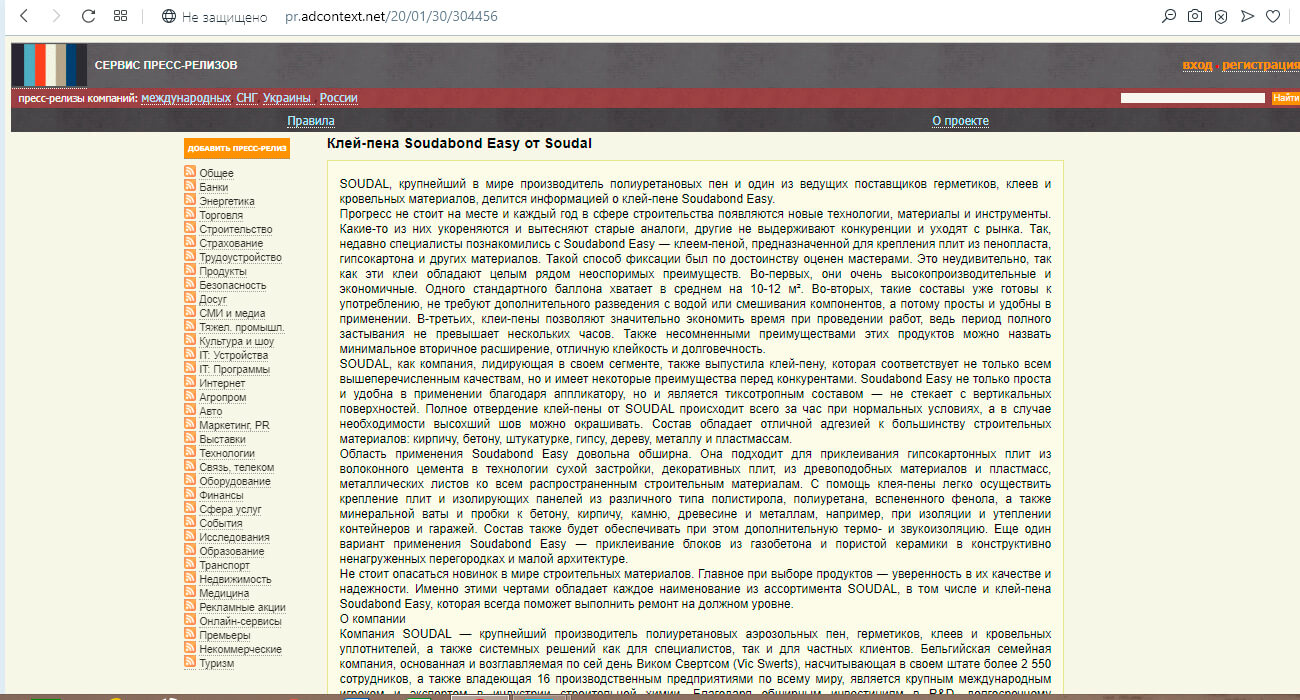1300x700 pixels.
Task: Open the Маркетинг, PR category
Action: pos(234,425)
